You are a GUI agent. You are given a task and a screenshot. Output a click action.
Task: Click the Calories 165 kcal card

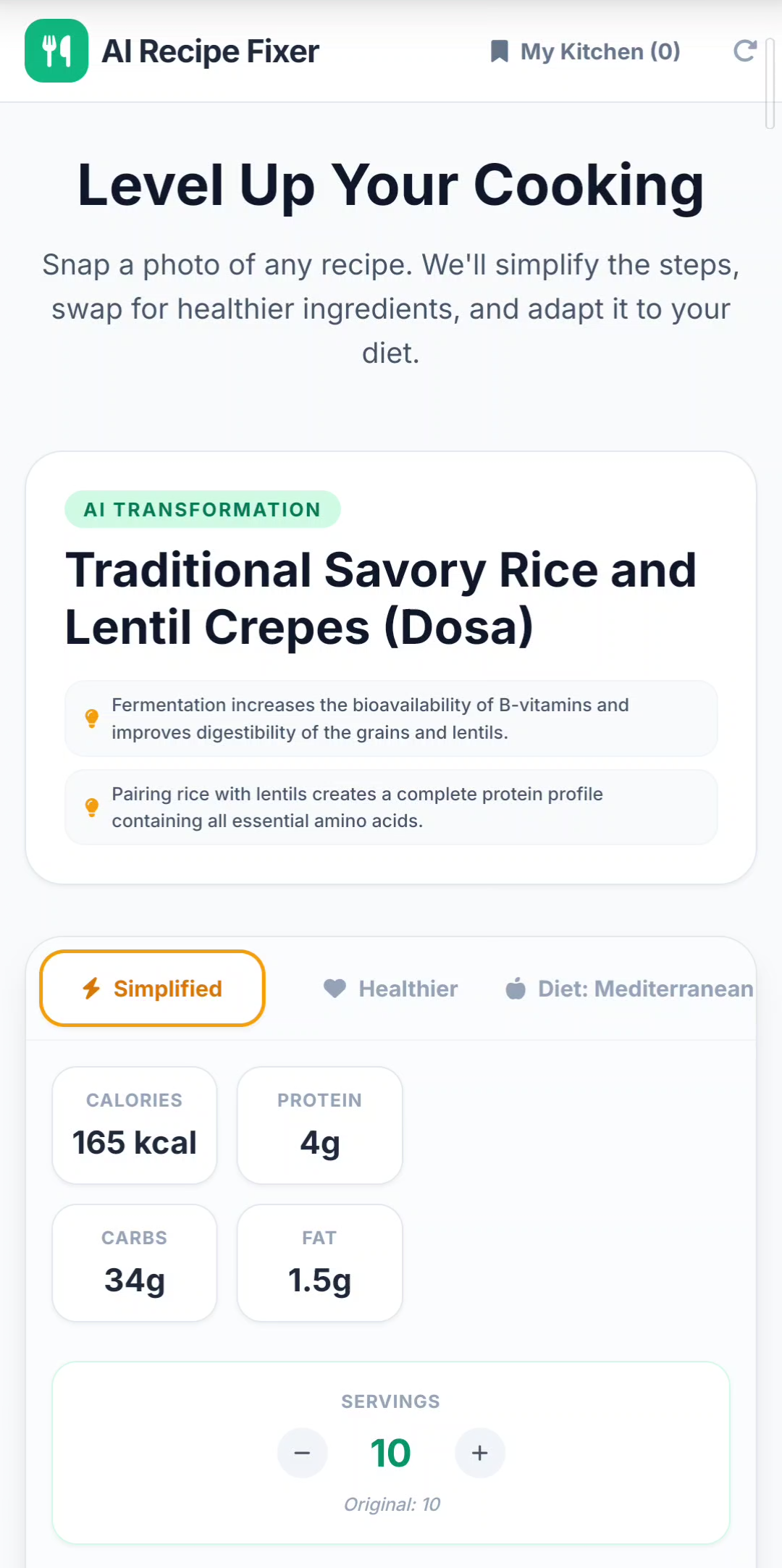[135, 1125]
